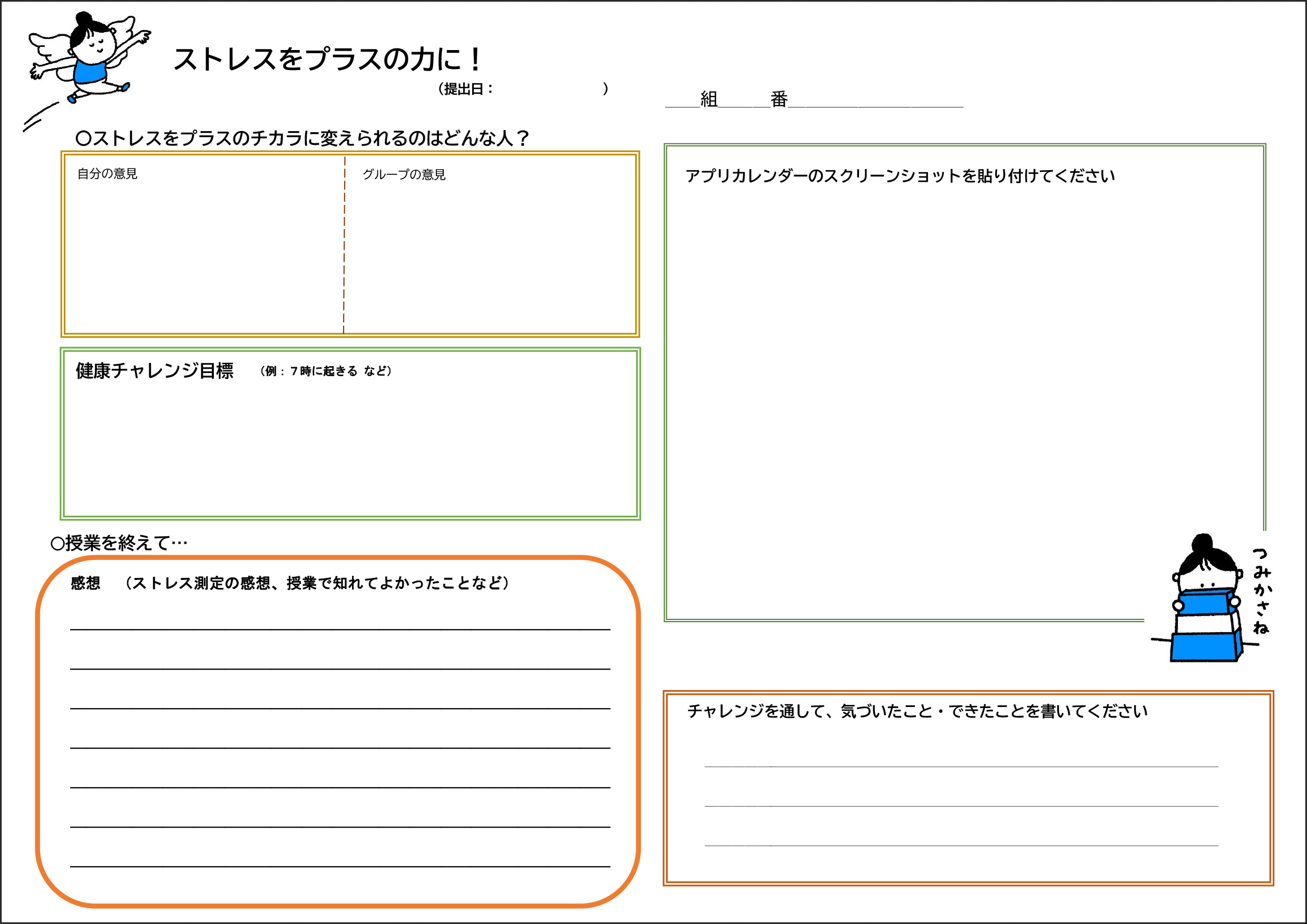Click first writing line in チャレンジ box
The image size is (1307, 924).
click(x=961, y=766)
